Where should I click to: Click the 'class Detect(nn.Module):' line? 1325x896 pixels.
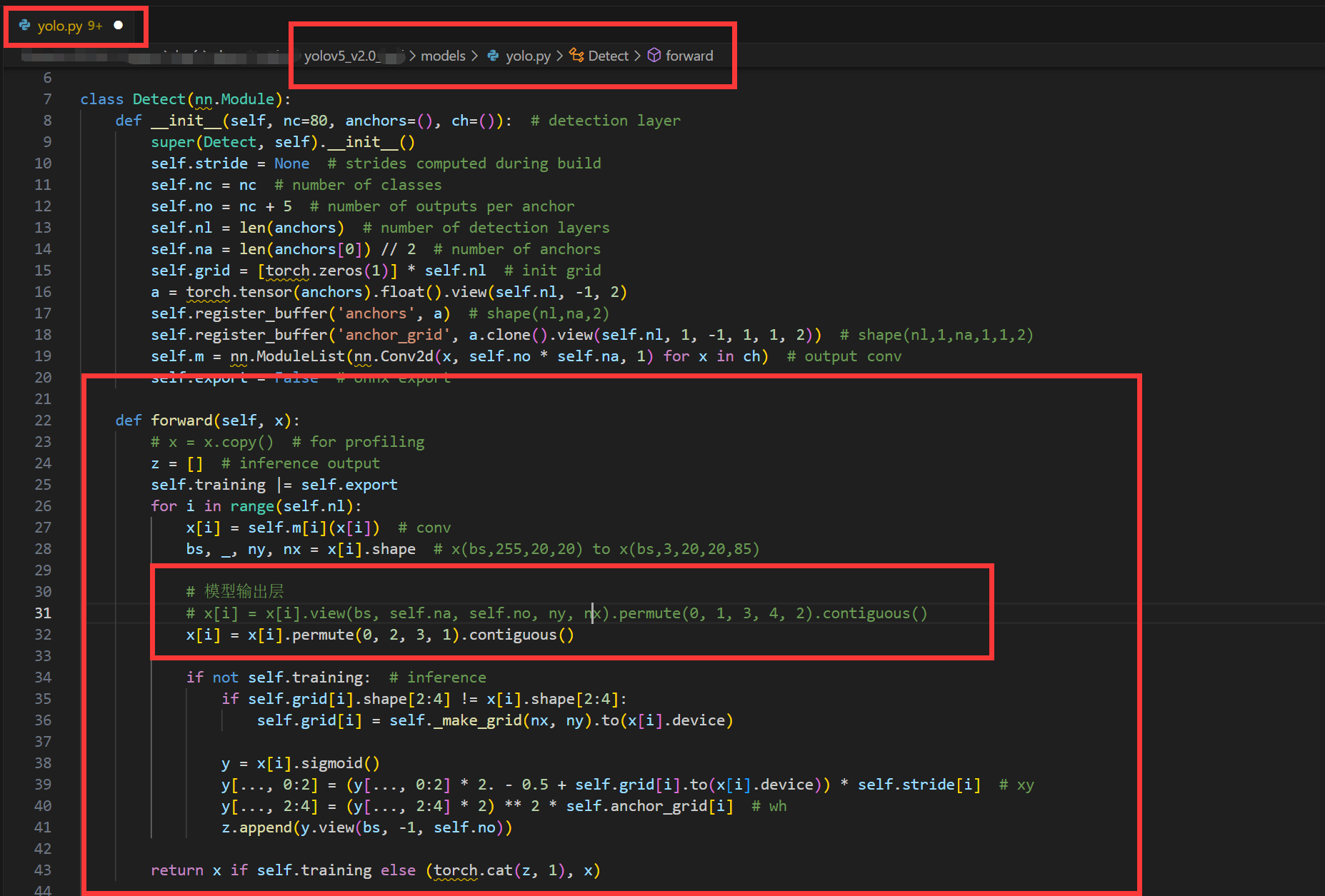[x=186, y=99]
